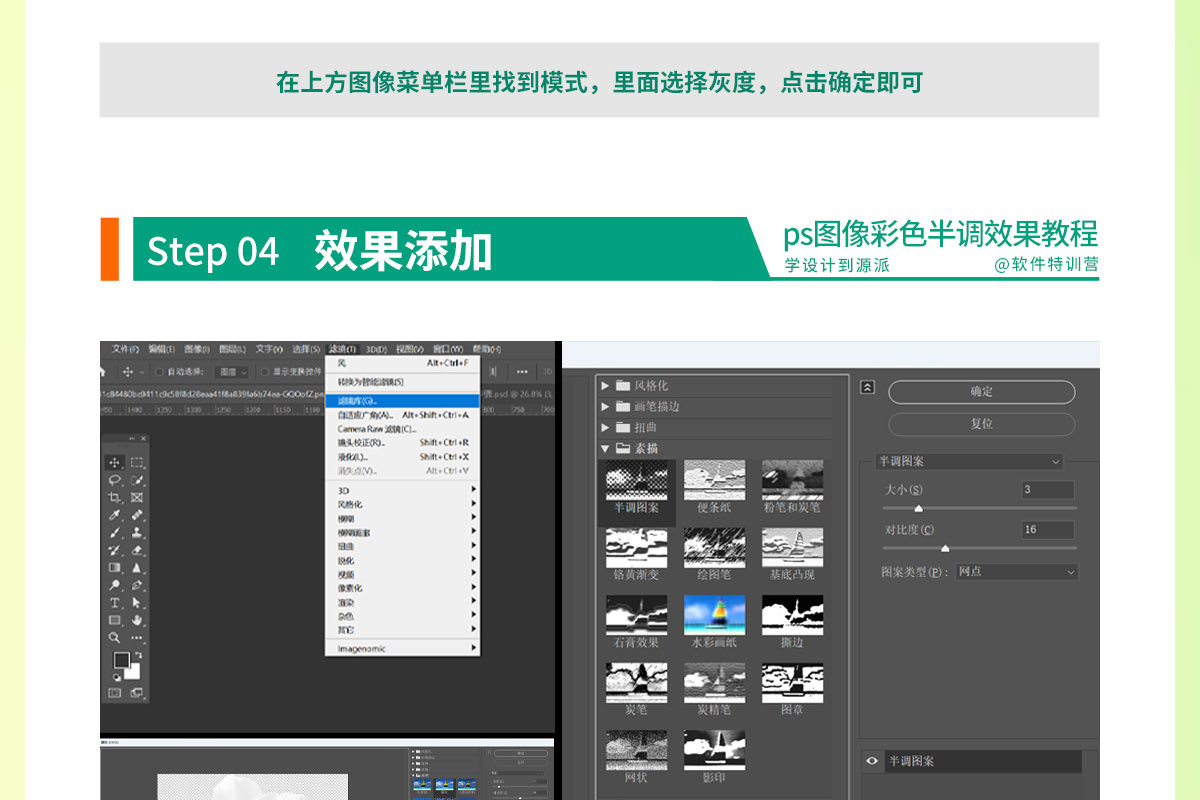
Task: Select the Rectangular Marquee tool
Action: [x=137, y=462]
